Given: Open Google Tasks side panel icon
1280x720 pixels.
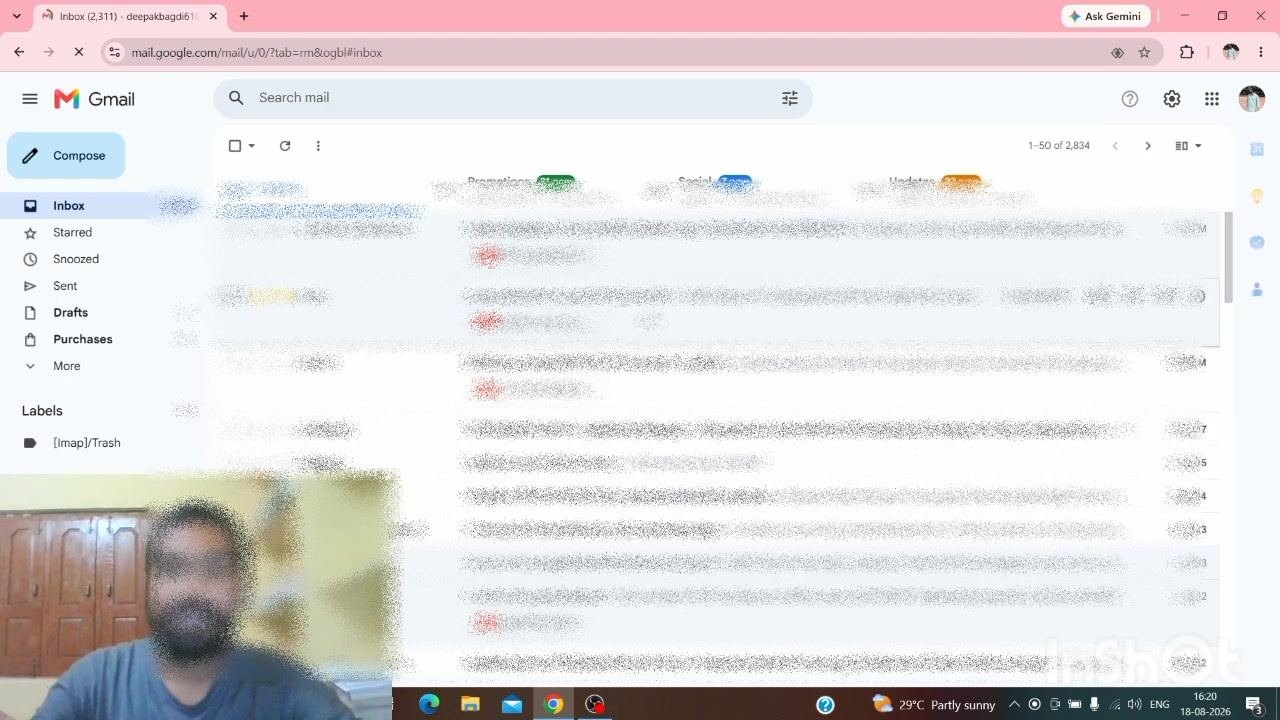Looking at the screenshot, I should pyautogui.click(x=1257, y=243).
